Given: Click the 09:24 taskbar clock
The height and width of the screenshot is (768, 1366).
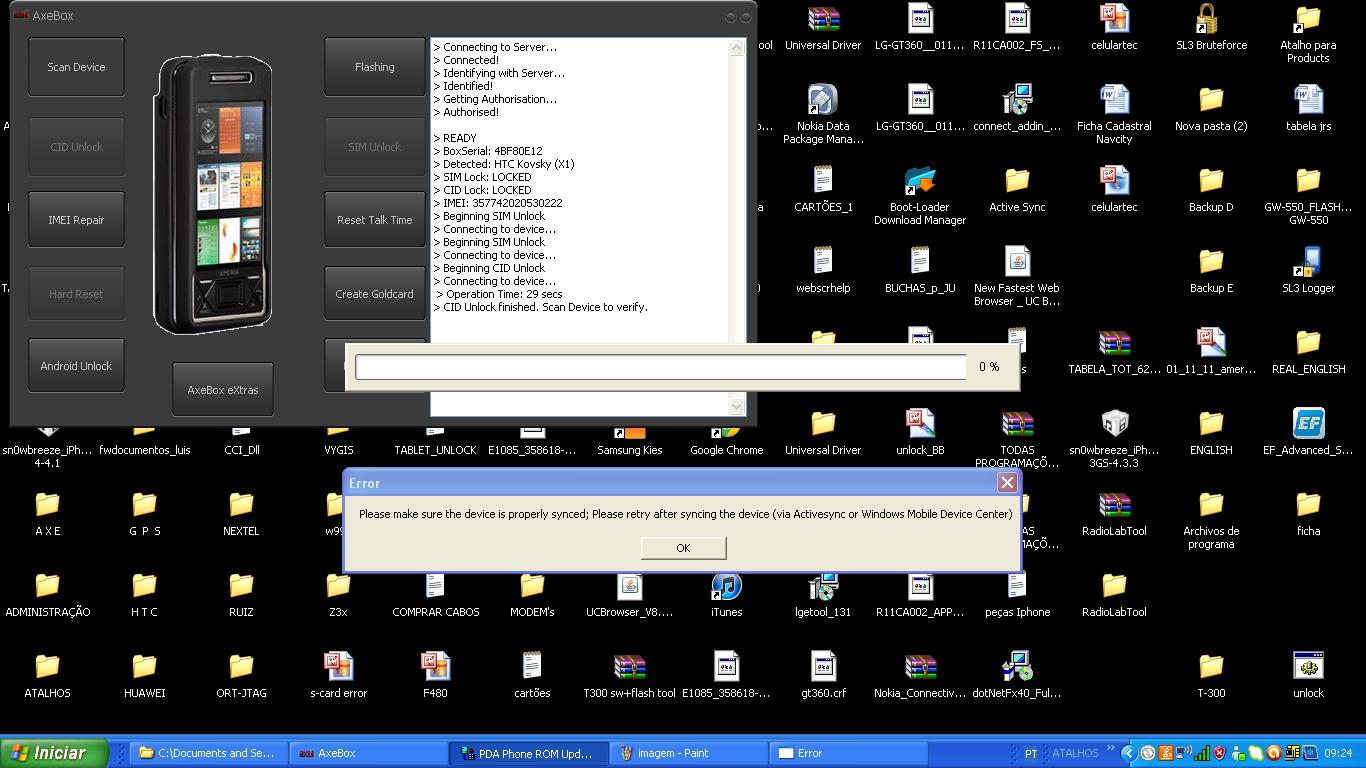Looking at the screenshot, I should click(1337, 754).
